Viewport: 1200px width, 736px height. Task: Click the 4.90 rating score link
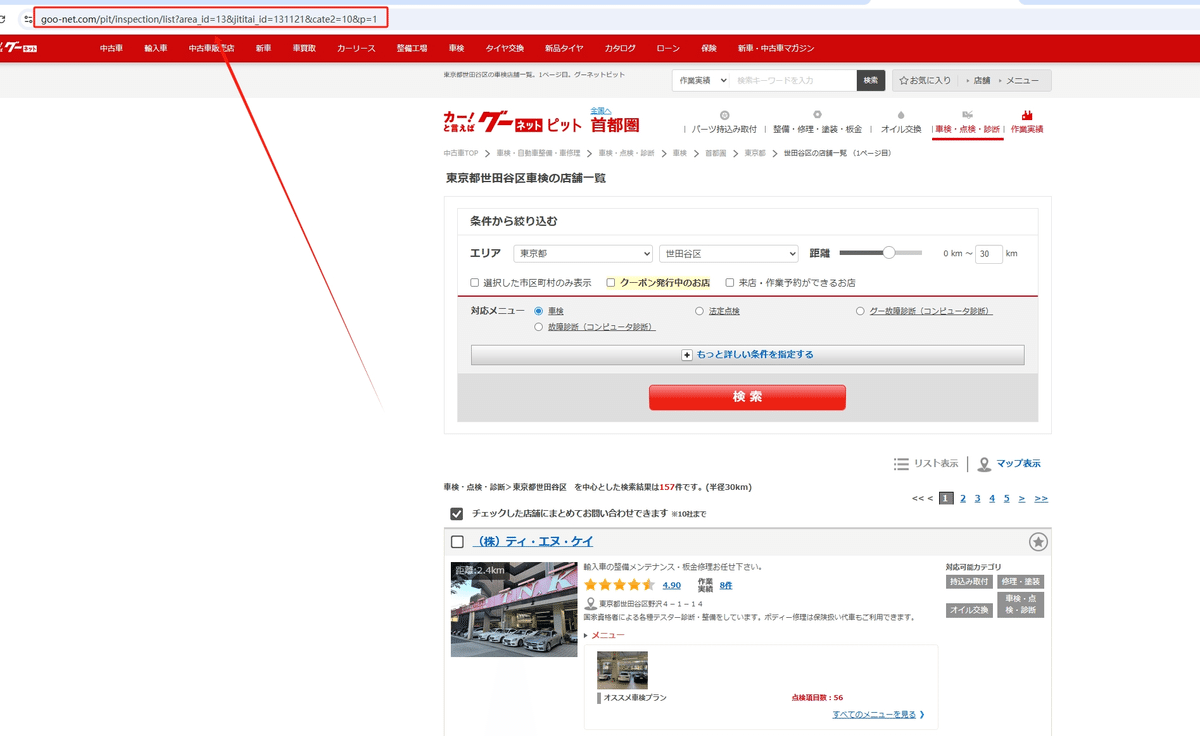672,585
